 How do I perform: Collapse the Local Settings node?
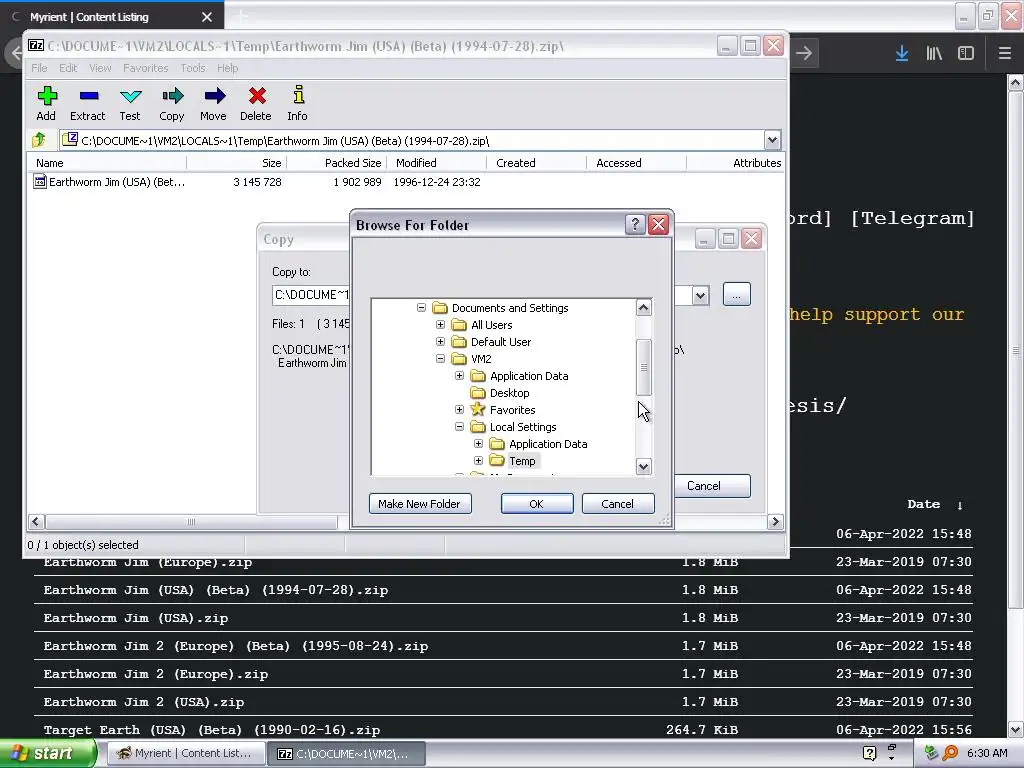(459, 426)
